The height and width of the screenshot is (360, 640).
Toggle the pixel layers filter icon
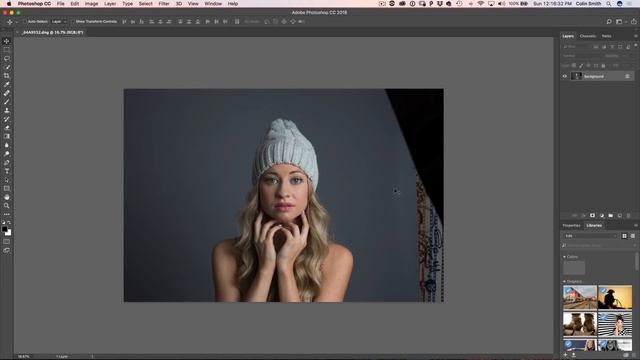(596, 47)
